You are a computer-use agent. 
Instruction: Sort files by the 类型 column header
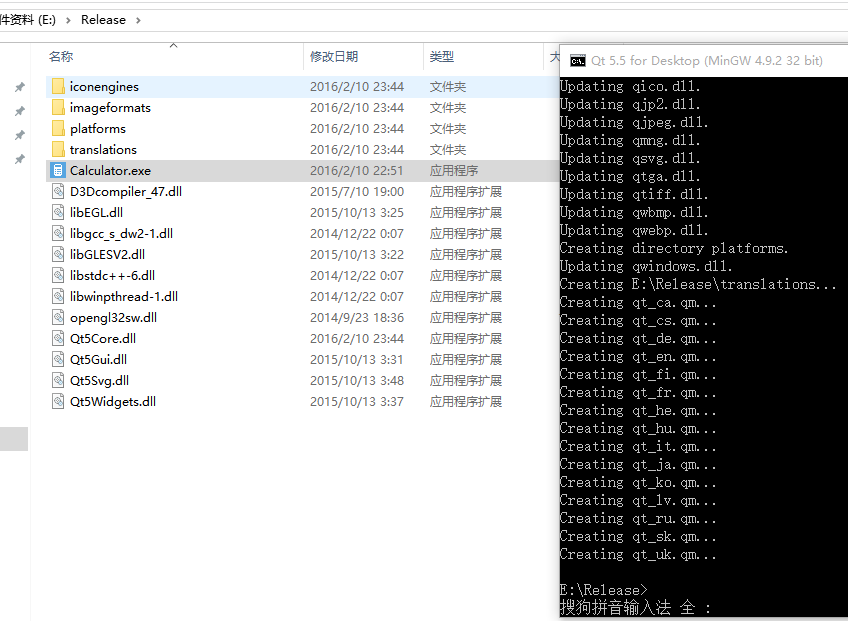(441, 56)
